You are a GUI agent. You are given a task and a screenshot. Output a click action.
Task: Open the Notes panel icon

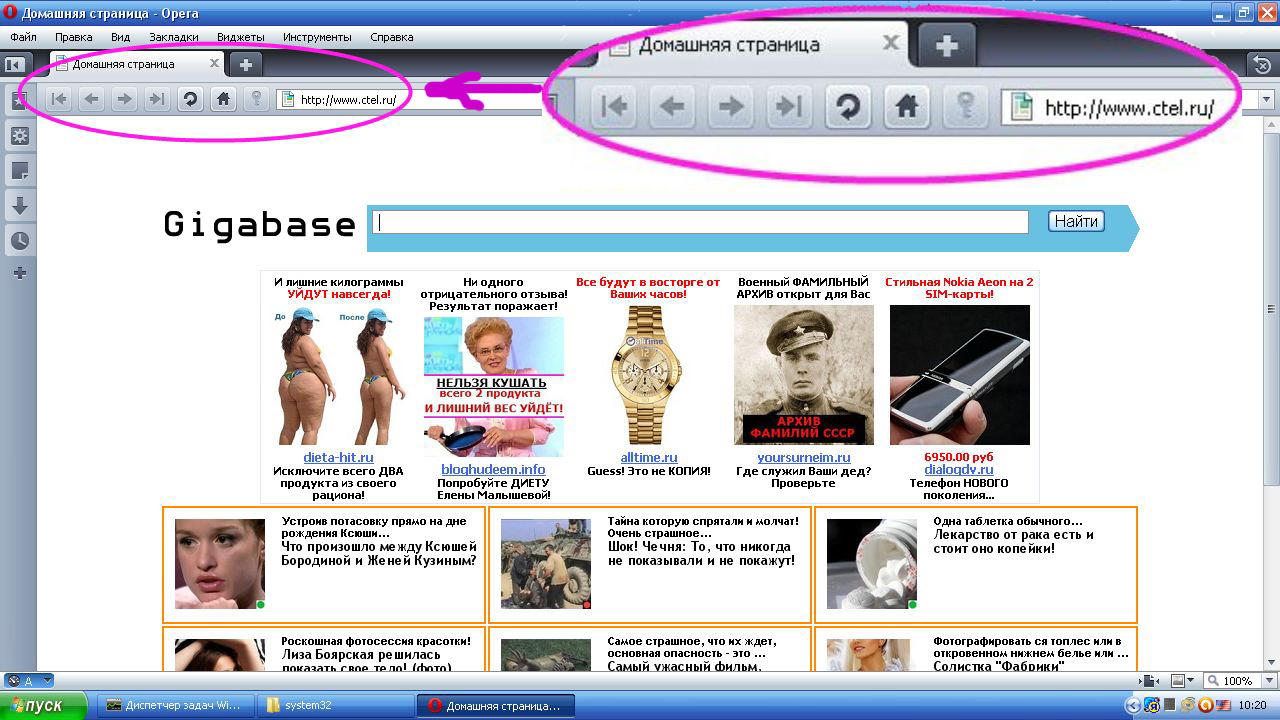coord(19,171)
